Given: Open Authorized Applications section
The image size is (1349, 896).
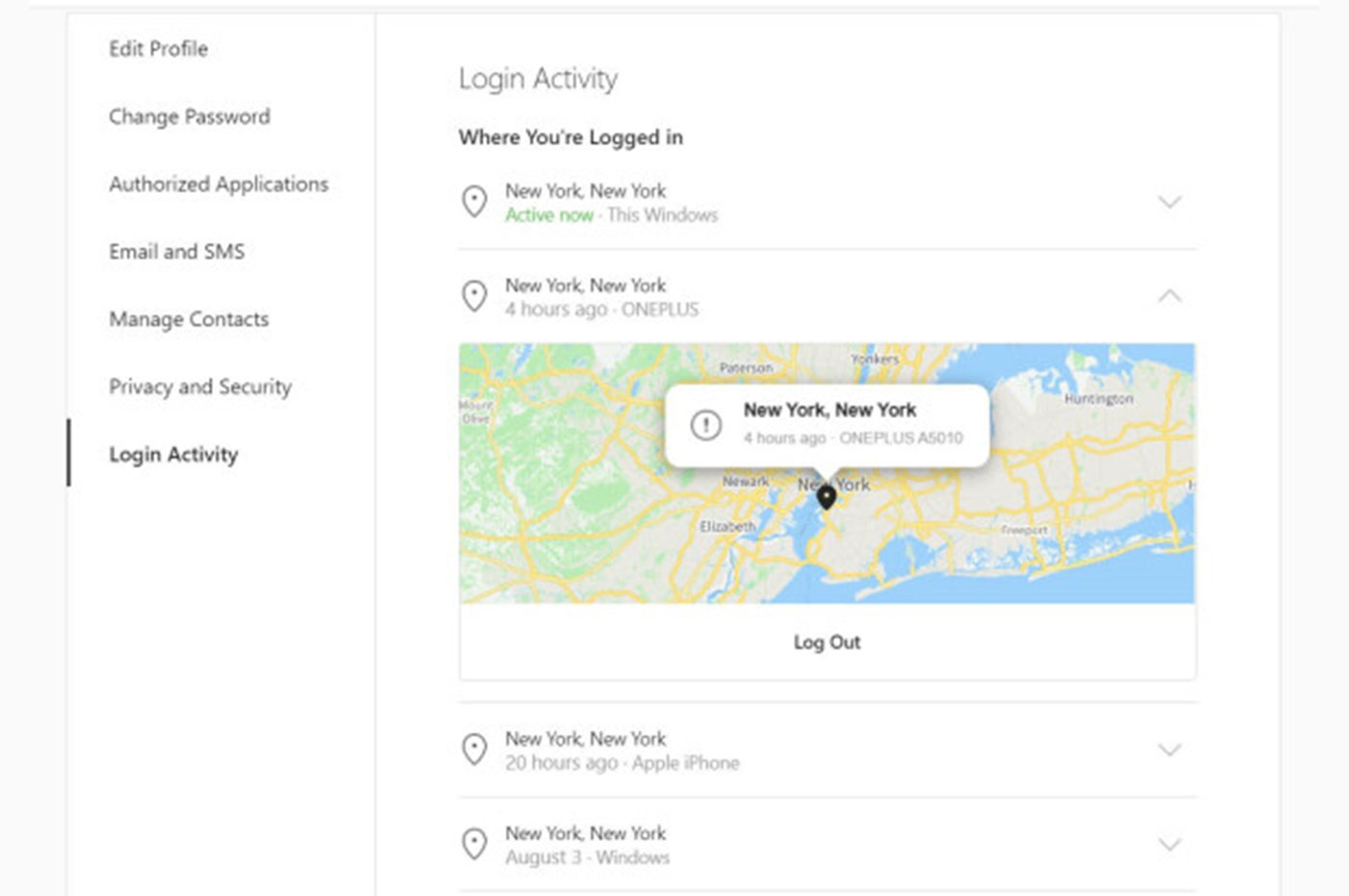Looking at the screenshot, I should tap(219, 184).
